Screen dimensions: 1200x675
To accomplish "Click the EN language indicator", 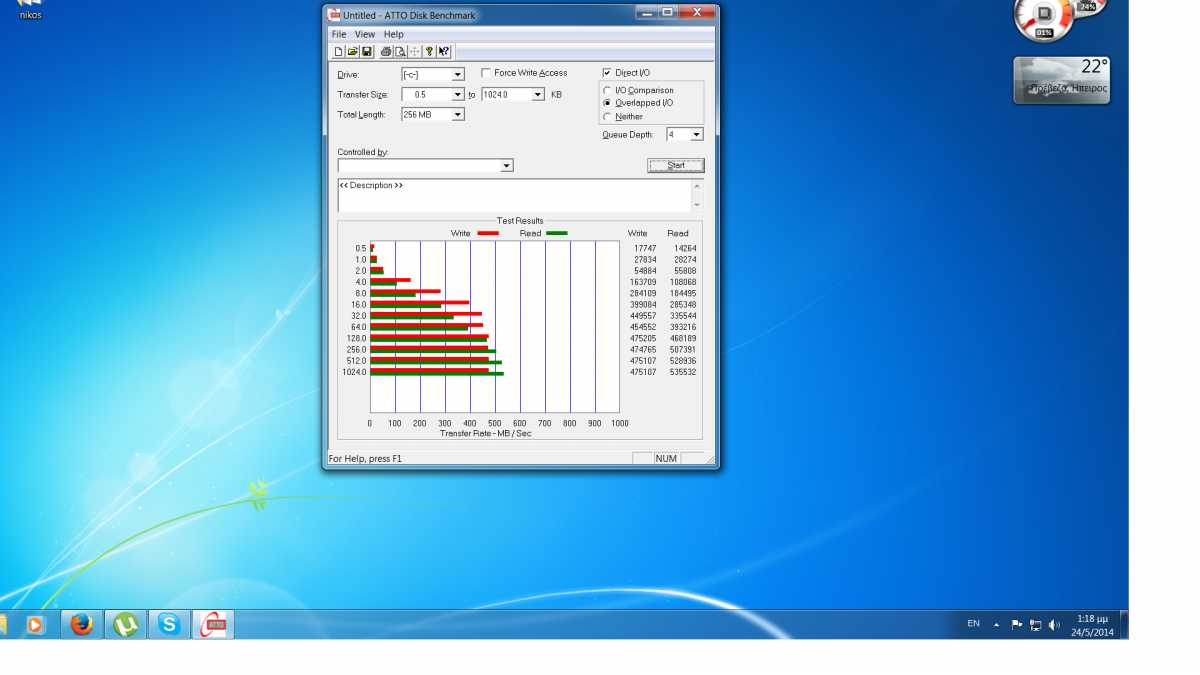I will click(x=973, y=624).
